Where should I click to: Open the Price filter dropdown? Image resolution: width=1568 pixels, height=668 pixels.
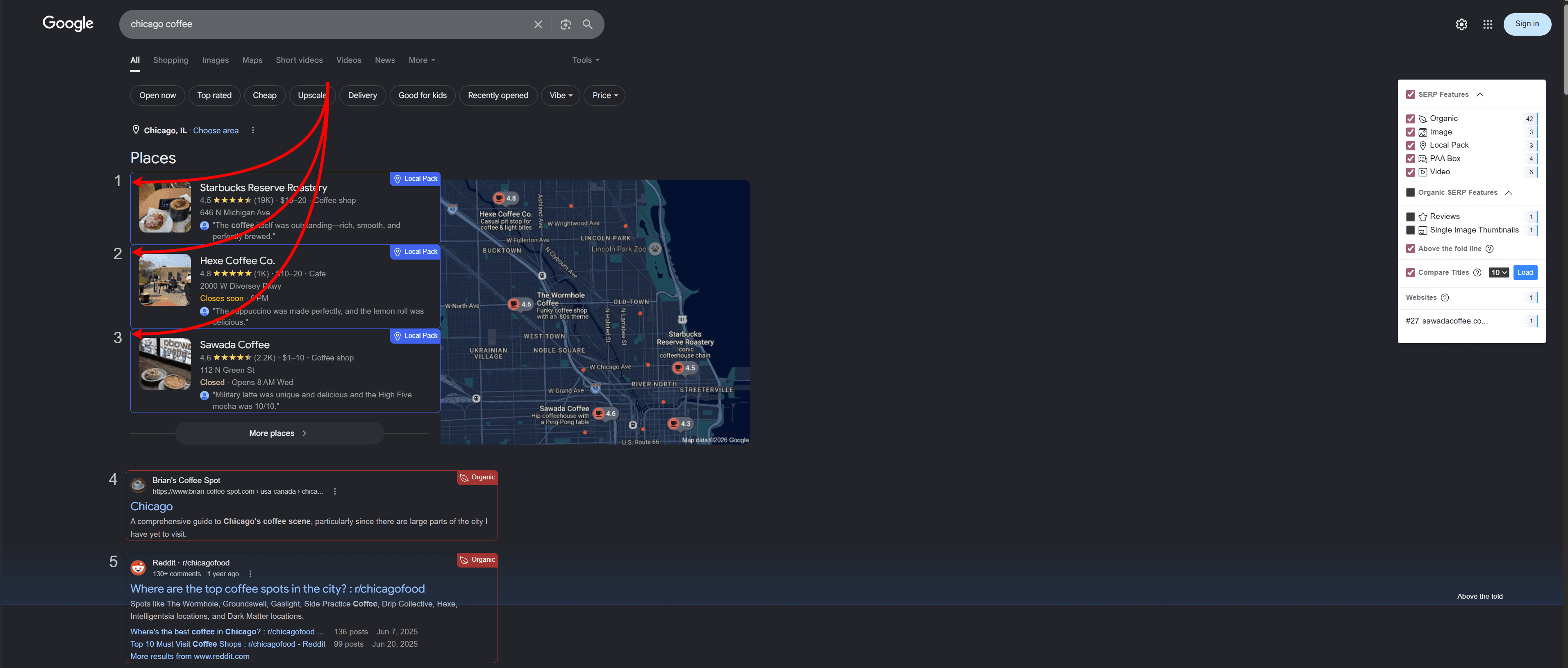tap(604, 96)
